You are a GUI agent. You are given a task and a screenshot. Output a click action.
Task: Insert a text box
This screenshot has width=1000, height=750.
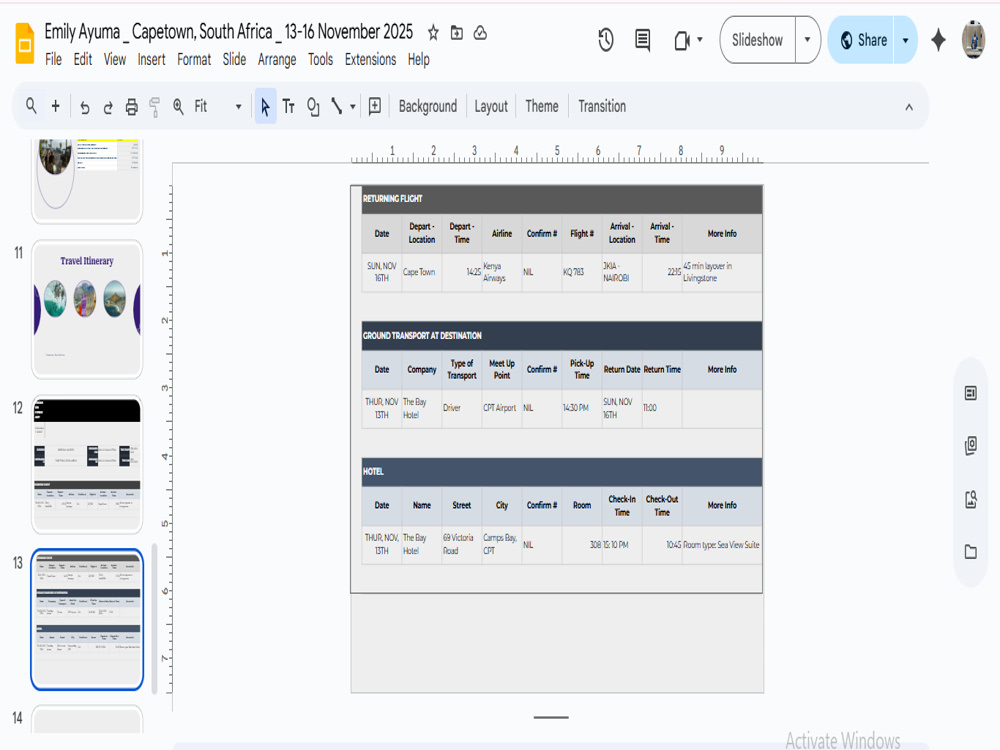[288, 106]
